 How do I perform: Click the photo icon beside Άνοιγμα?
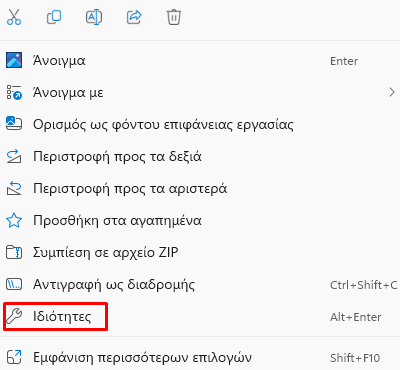click(14, 60)
